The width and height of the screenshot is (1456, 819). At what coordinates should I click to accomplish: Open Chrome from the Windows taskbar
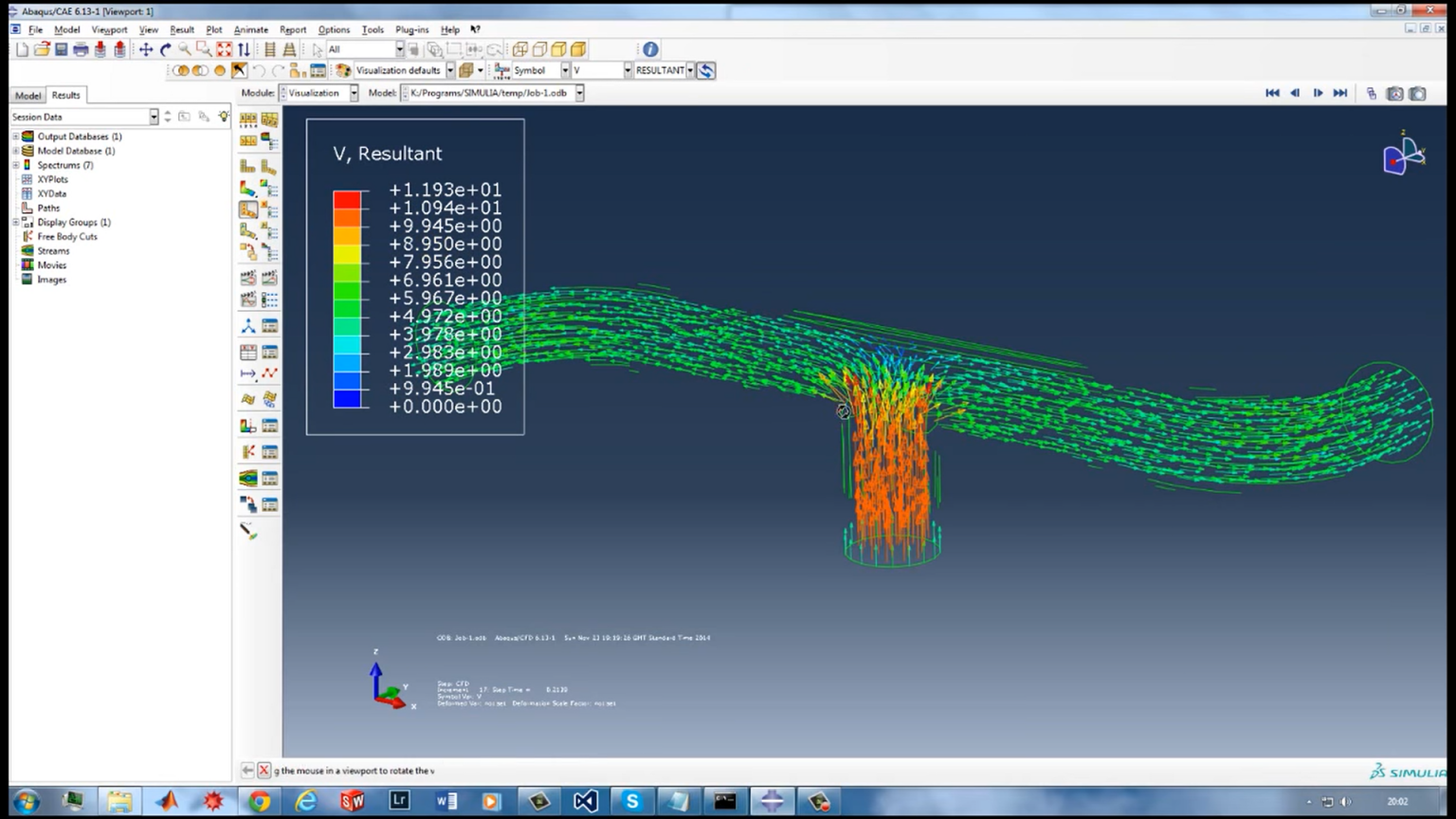point(259,801)
